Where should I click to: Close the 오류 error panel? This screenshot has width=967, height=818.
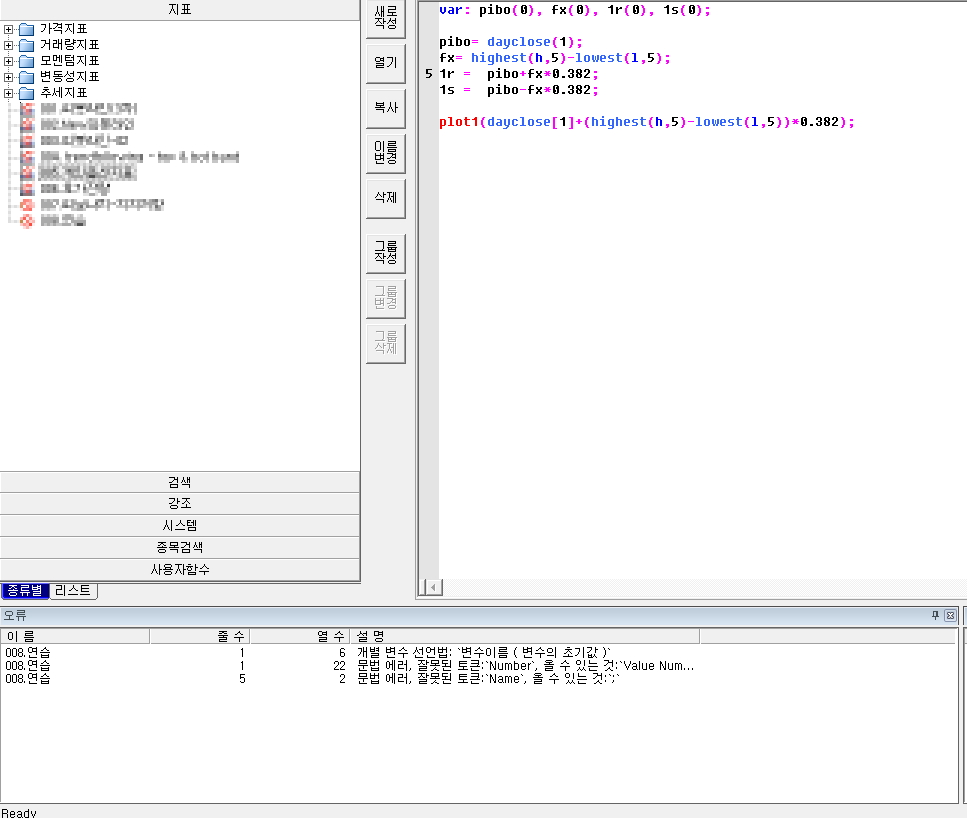(x=950, y=615)
